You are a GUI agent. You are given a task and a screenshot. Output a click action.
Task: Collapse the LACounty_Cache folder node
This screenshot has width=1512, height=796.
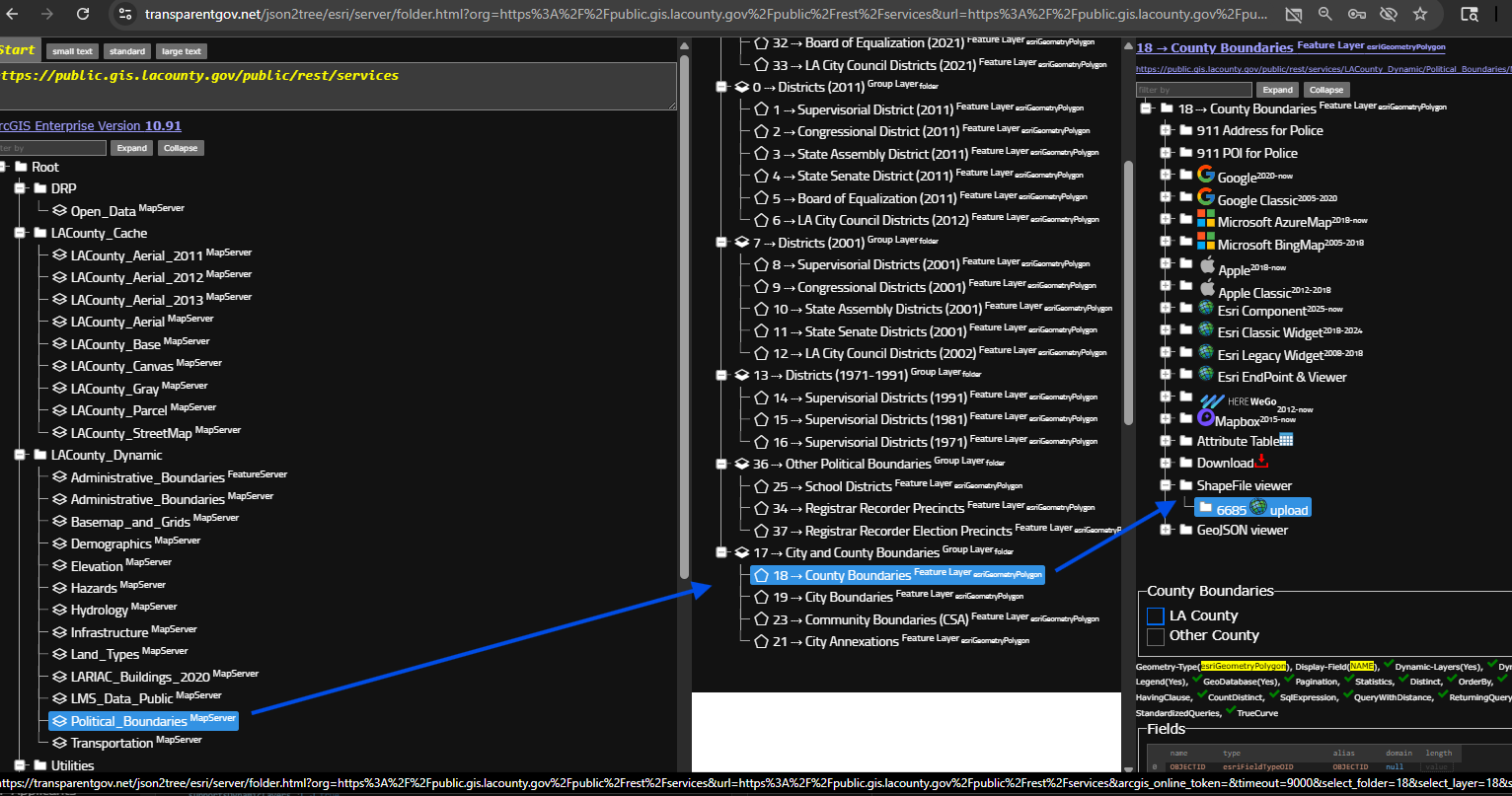pos(20,233)
